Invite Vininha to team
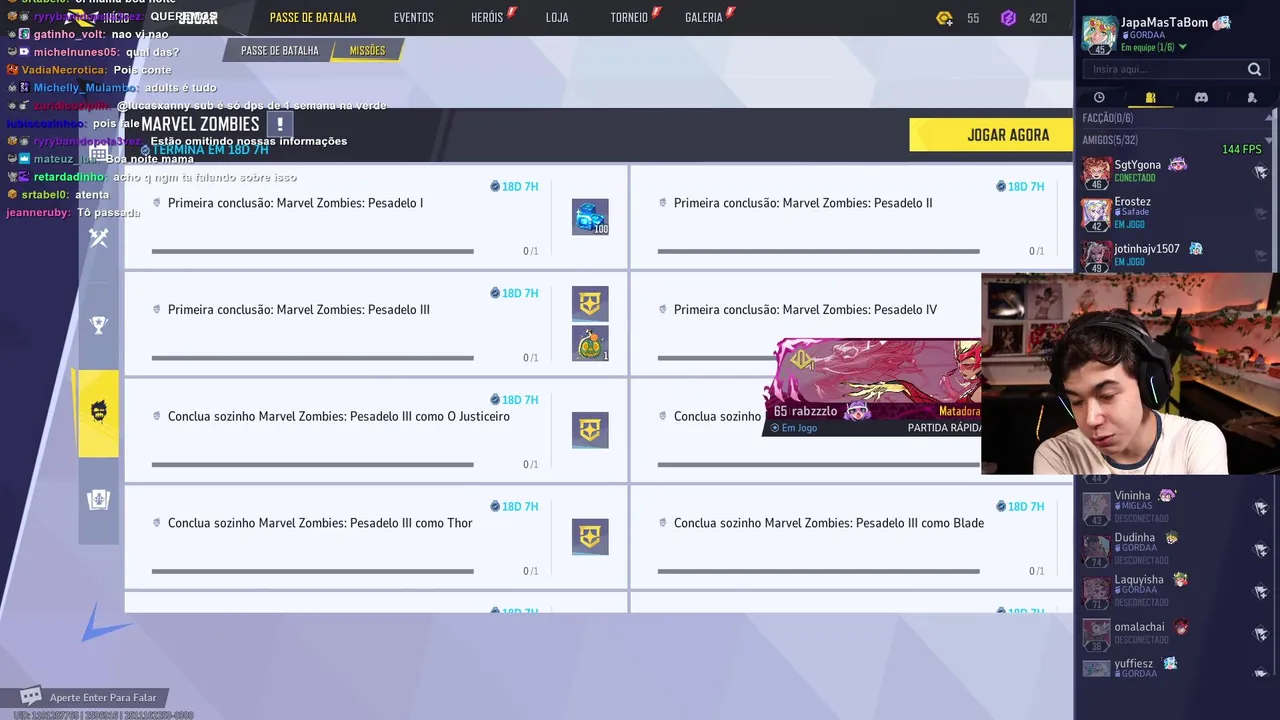This screenshot has width=1280, height=720. pos(1261,508)
